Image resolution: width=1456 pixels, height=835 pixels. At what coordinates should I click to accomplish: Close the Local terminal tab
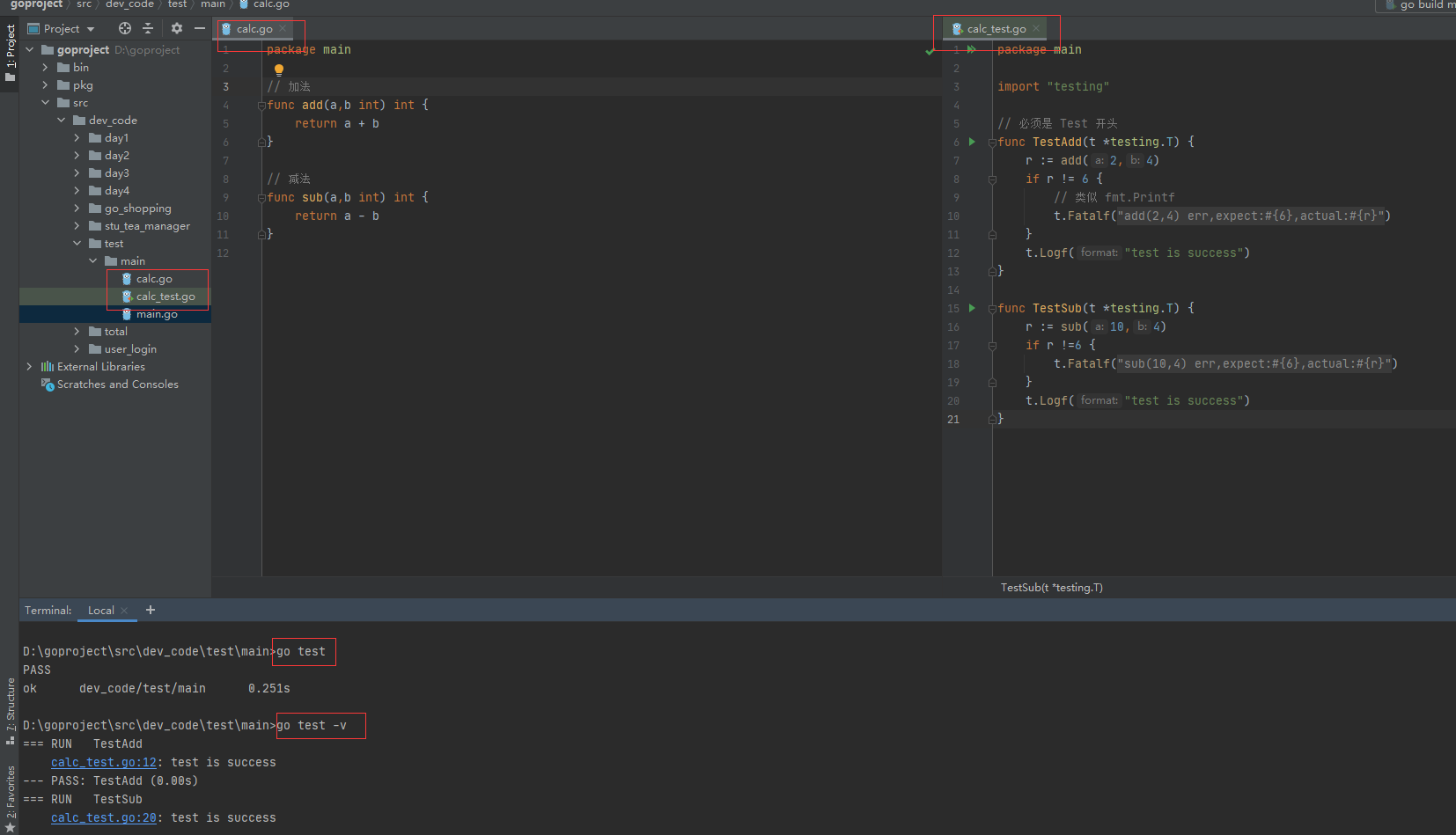124,611
